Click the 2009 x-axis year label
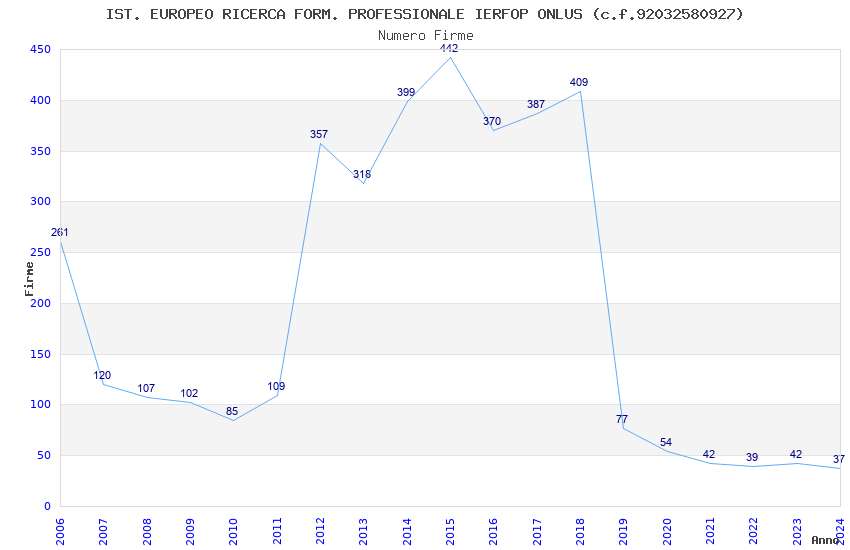Viewport: 850px width, 550px height. point(190,532)
